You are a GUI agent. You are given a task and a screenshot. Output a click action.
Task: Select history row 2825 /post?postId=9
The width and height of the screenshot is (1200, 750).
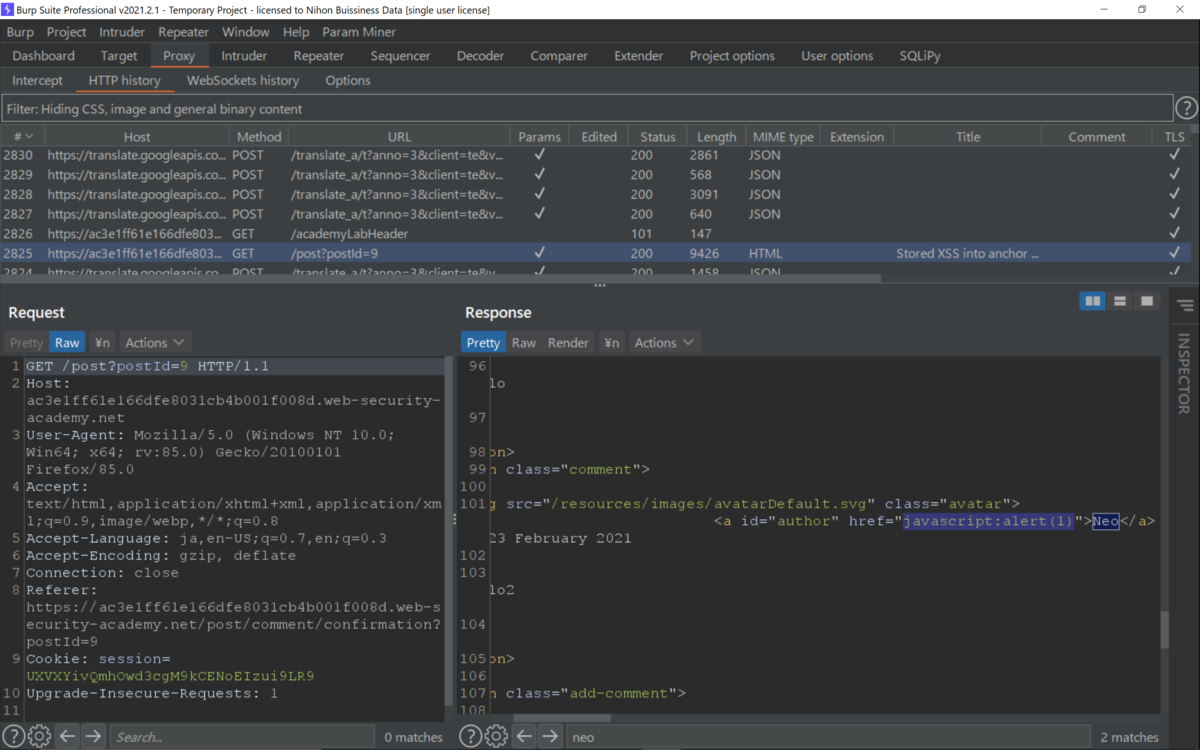click(595, 253)
